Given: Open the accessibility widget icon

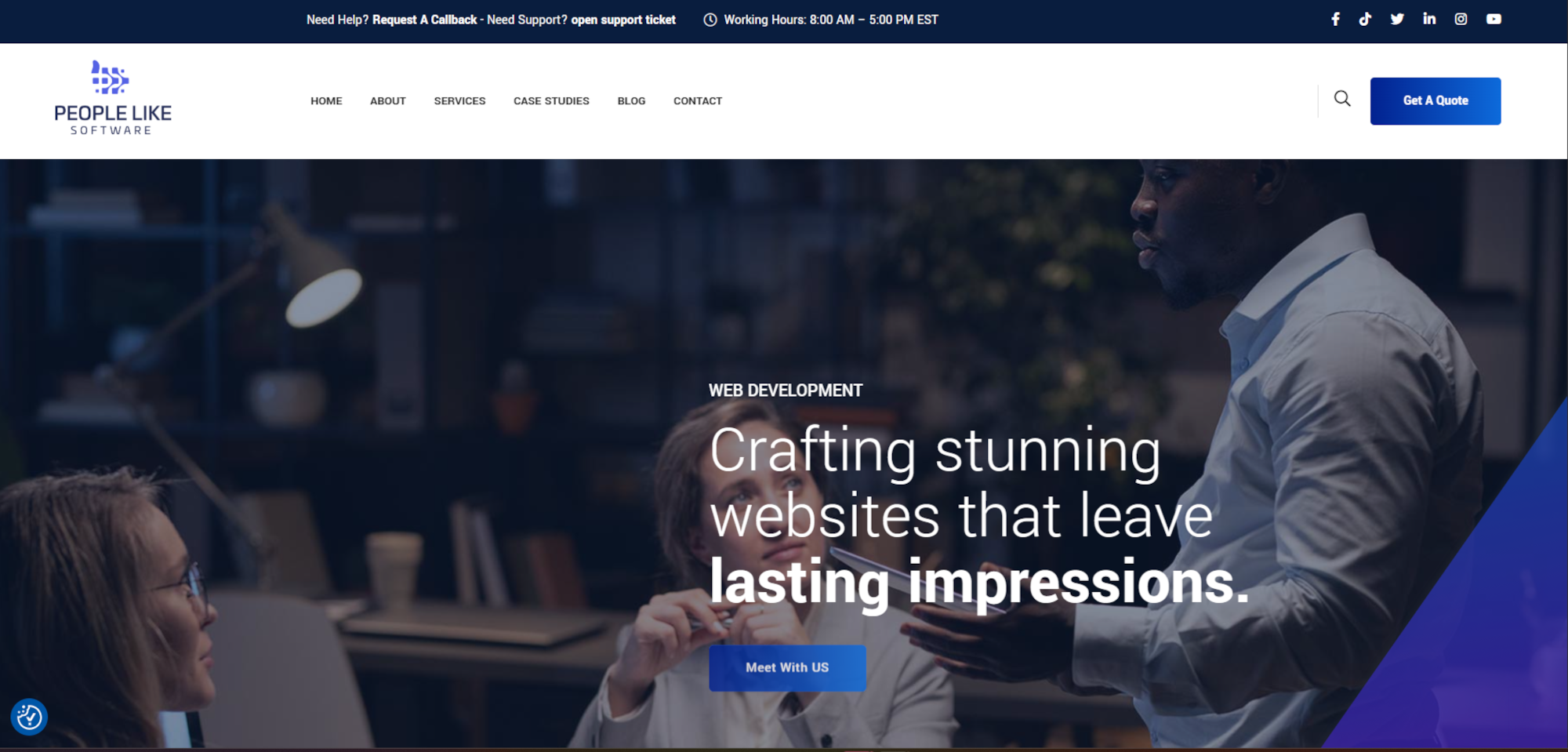Looking at the screenshot, I should pos(29,717).
